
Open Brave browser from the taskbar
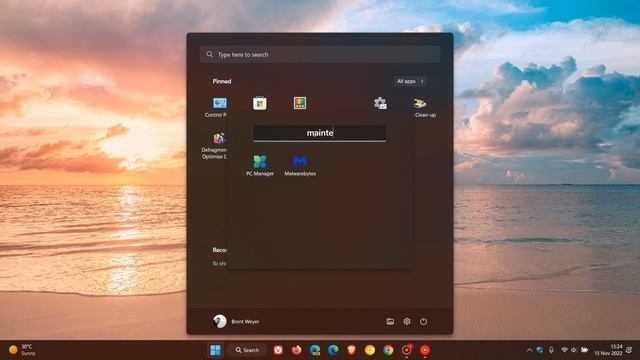pyautogui.click(x=351, y=350)
